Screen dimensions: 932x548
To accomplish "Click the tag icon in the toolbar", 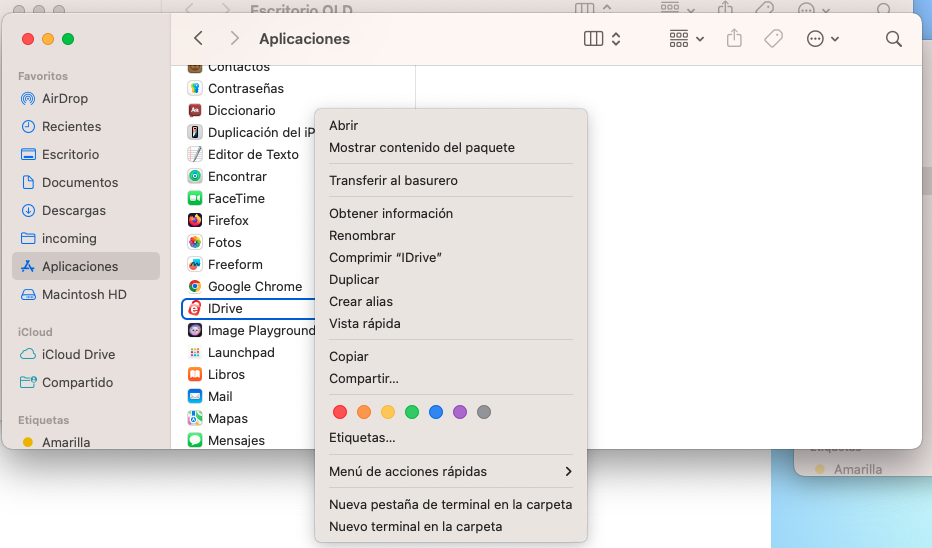I will (x=773, y=39).
